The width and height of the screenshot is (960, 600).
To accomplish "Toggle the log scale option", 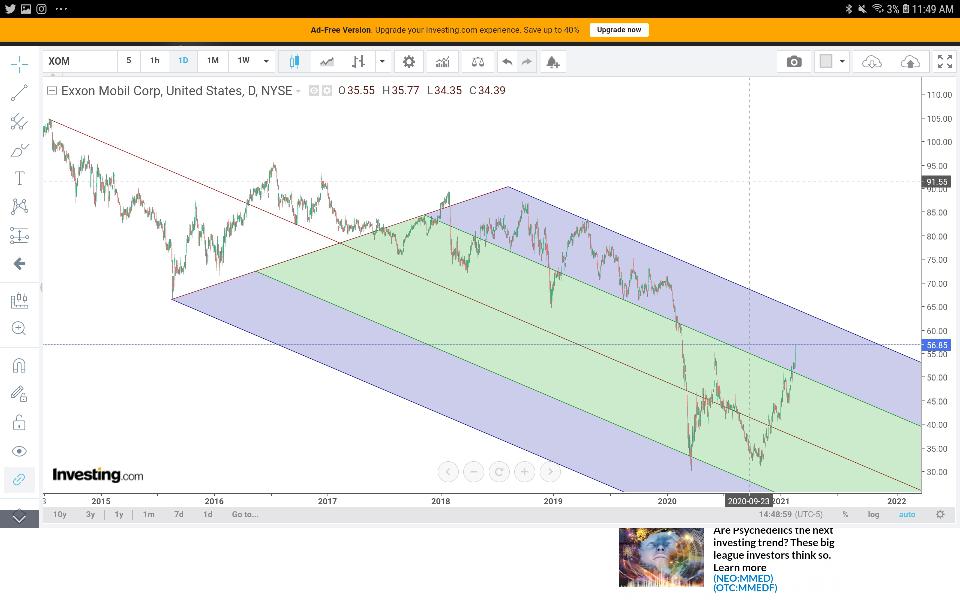I will (873, 514).
